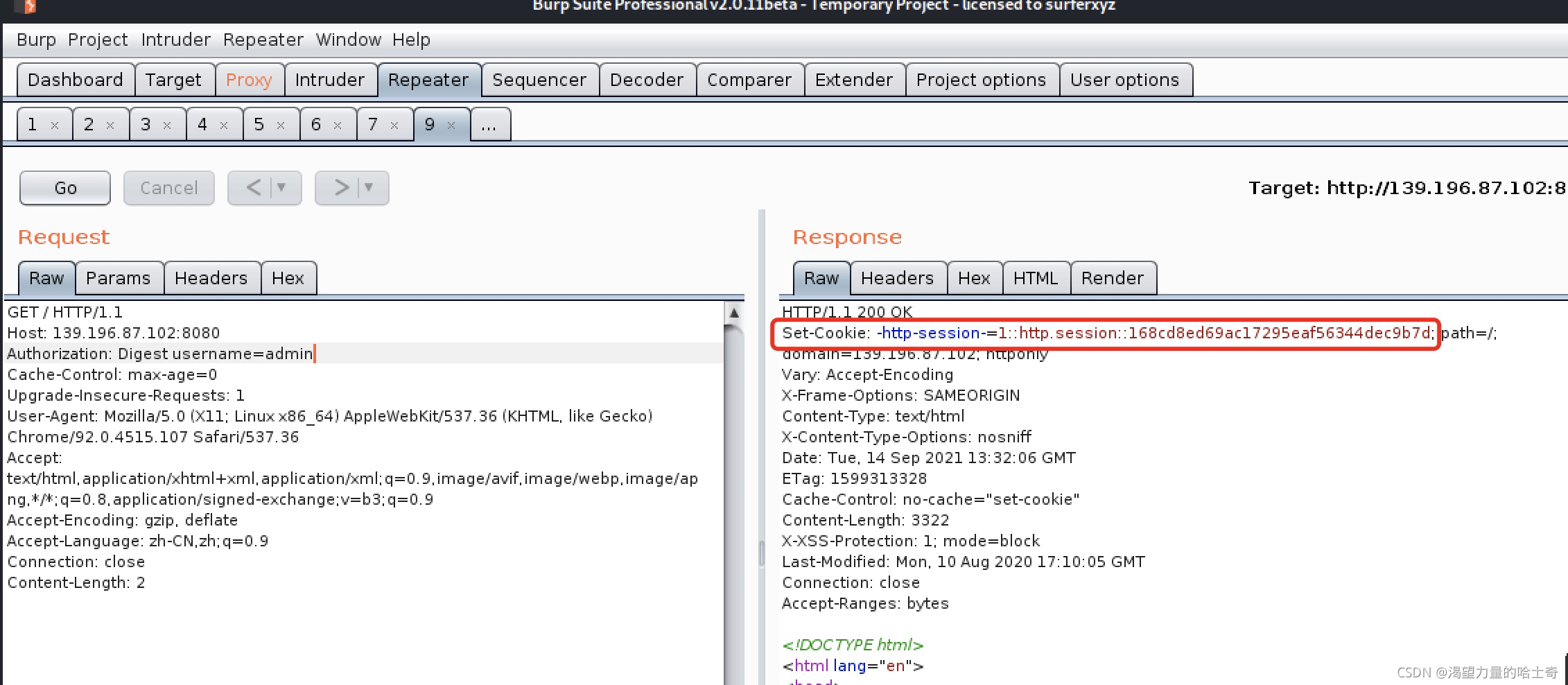Switch to the Comparer tab
Viewport: 1568px width, 685px height.
click(x=749, y=80)
